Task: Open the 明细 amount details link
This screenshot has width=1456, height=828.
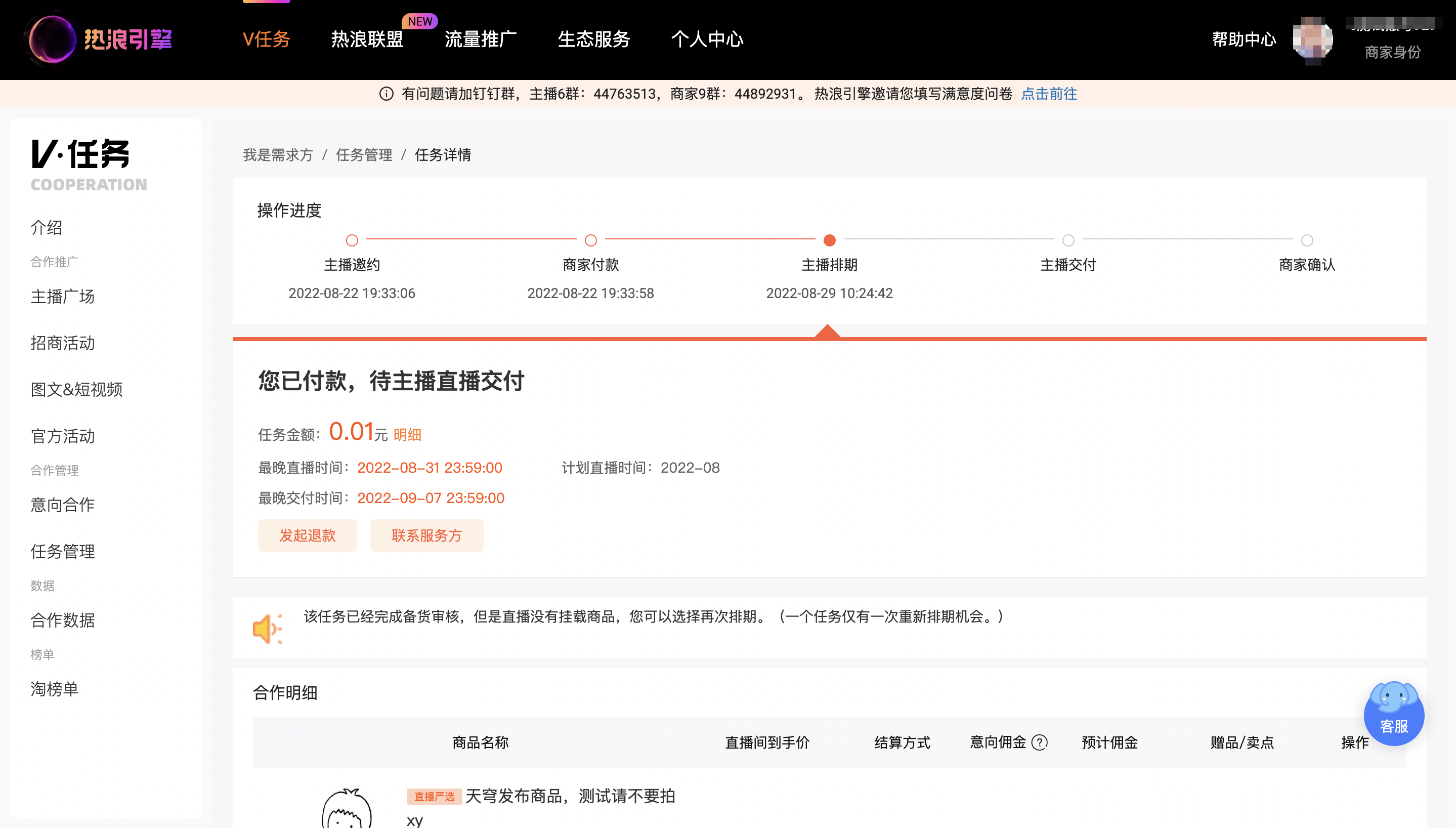Action: pyautogui.click(x=407, y=435)
